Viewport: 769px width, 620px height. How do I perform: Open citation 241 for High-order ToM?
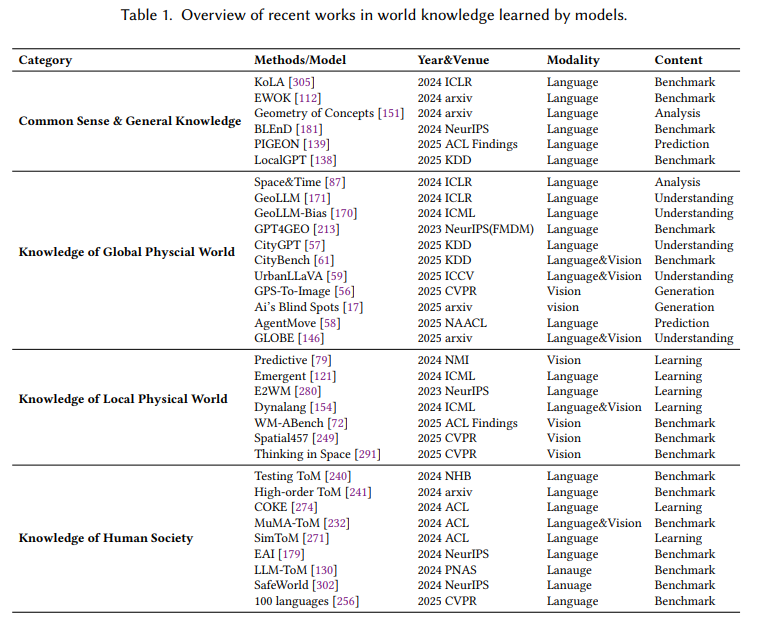pos(358,492)
